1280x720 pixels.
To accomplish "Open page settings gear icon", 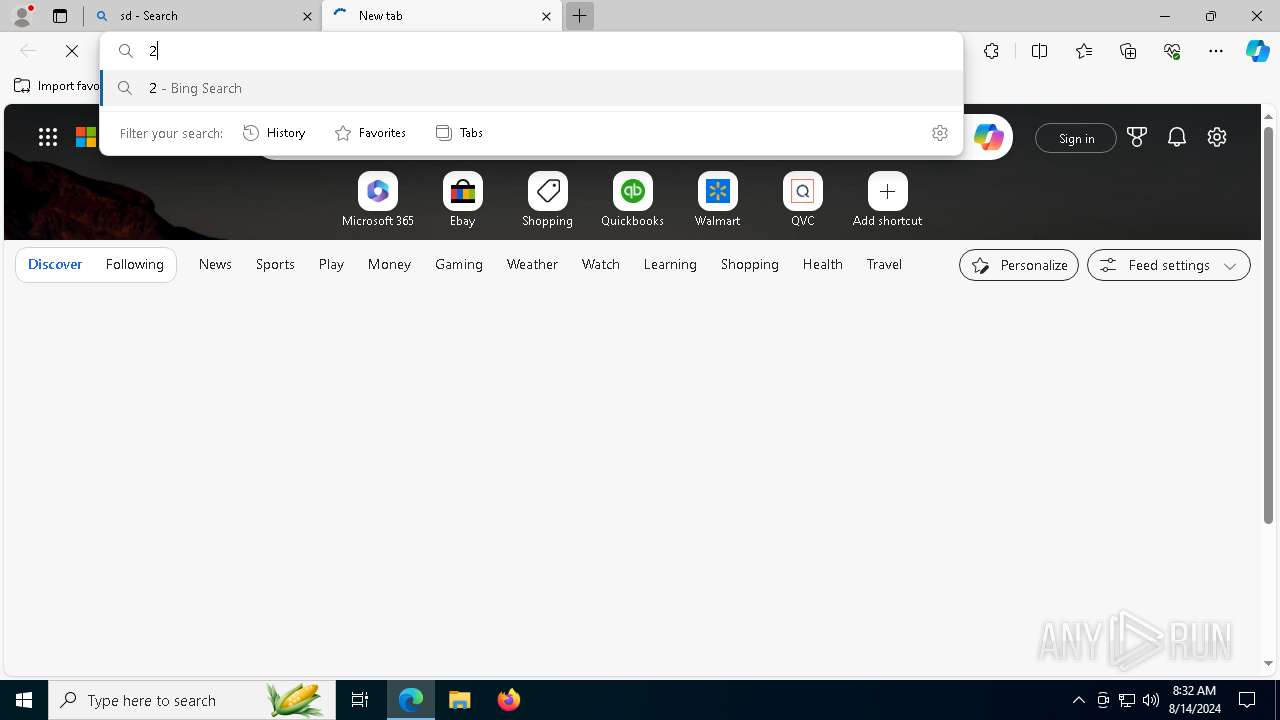I will pyautogui.click(x=1217, y=137).
